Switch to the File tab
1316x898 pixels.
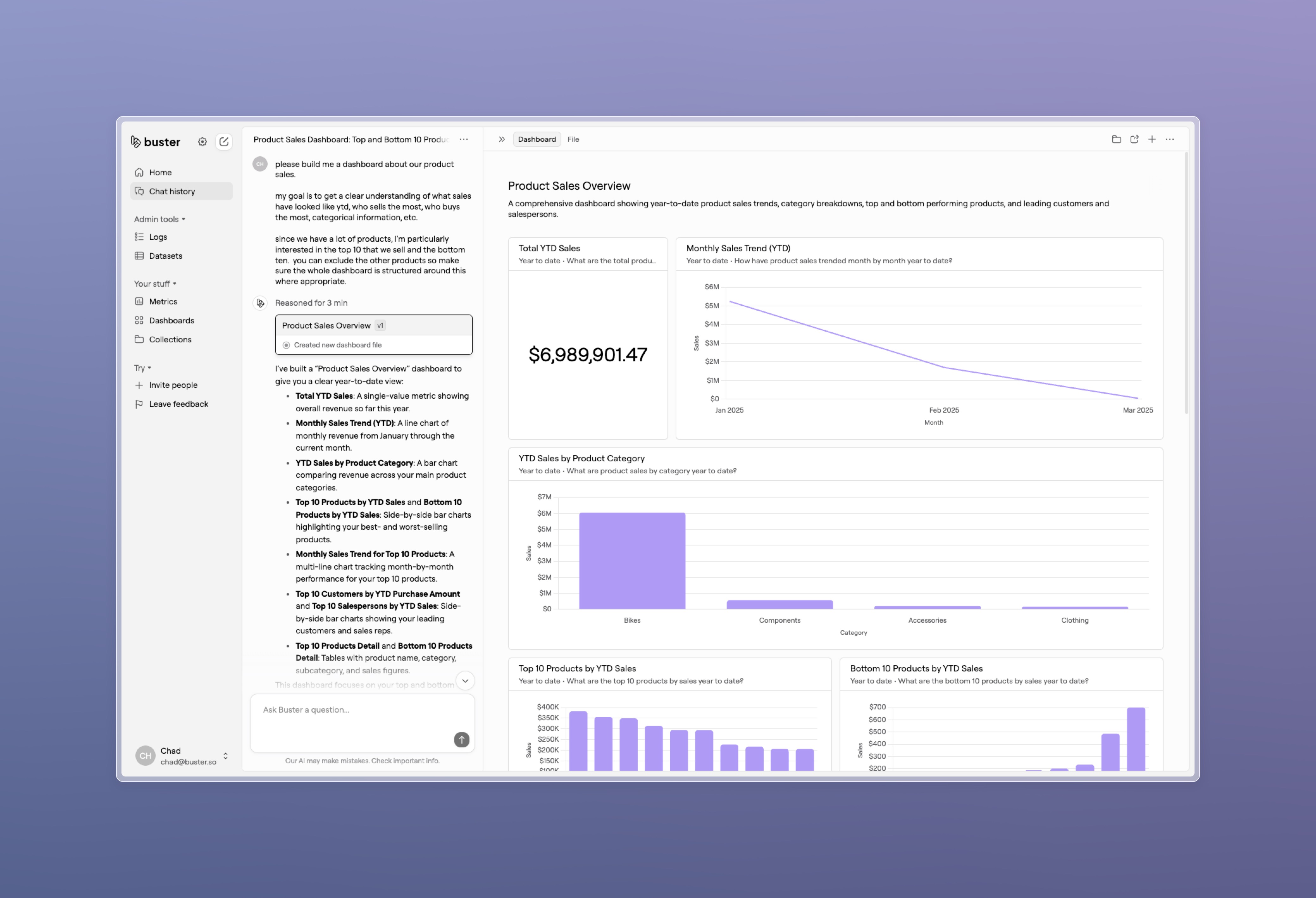coord(573,139)
